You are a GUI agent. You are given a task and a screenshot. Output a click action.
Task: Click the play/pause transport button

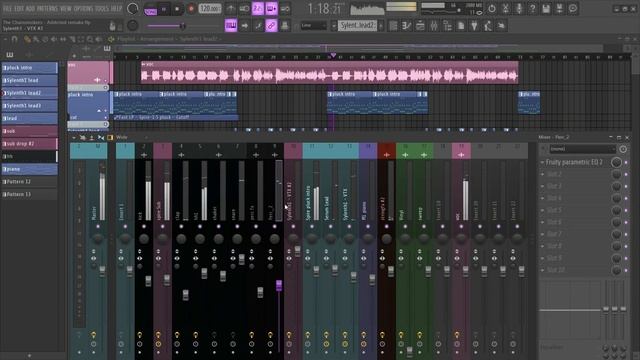164,9
